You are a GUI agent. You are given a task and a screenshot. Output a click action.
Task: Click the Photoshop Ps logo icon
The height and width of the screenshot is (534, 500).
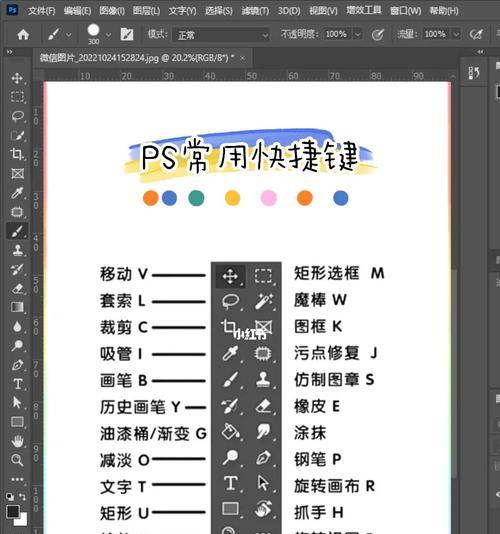click(x=12, y=10)
